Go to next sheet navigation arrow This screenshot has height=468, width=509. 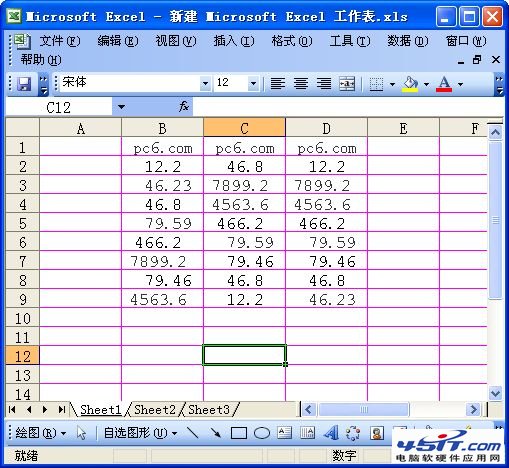tap(45, 409)
